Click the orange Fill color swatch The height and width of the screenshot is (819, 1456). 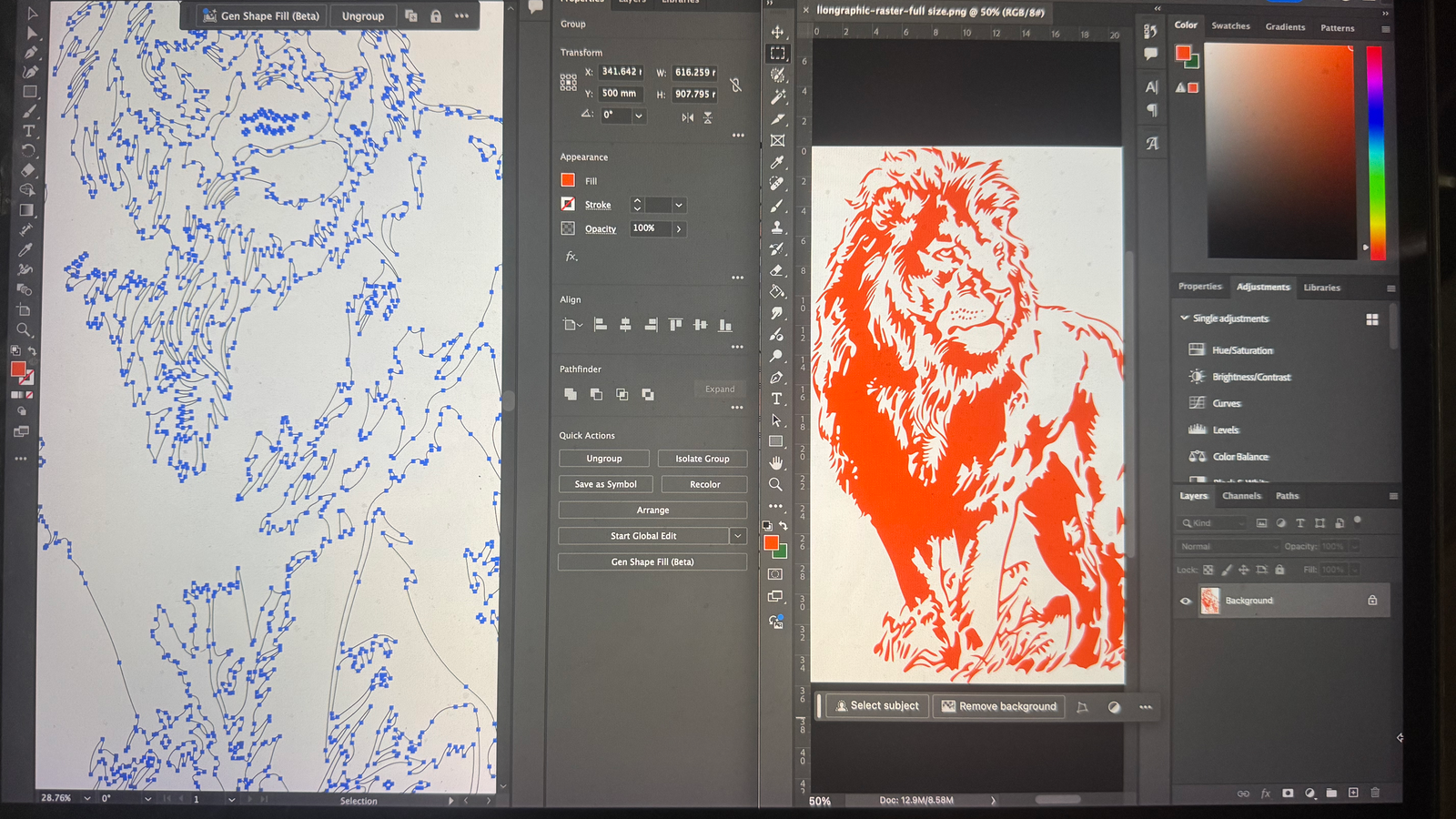(x=568, y=180)
